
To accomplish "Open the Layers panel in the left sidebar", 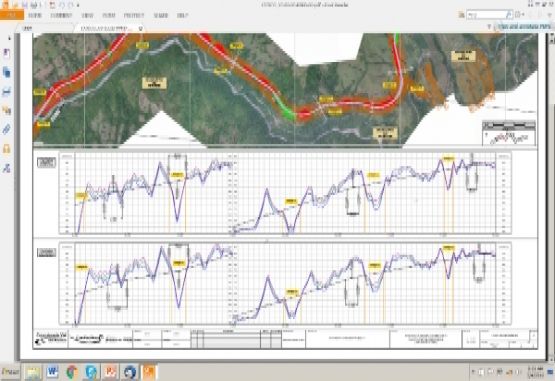I will coord(7,92).
